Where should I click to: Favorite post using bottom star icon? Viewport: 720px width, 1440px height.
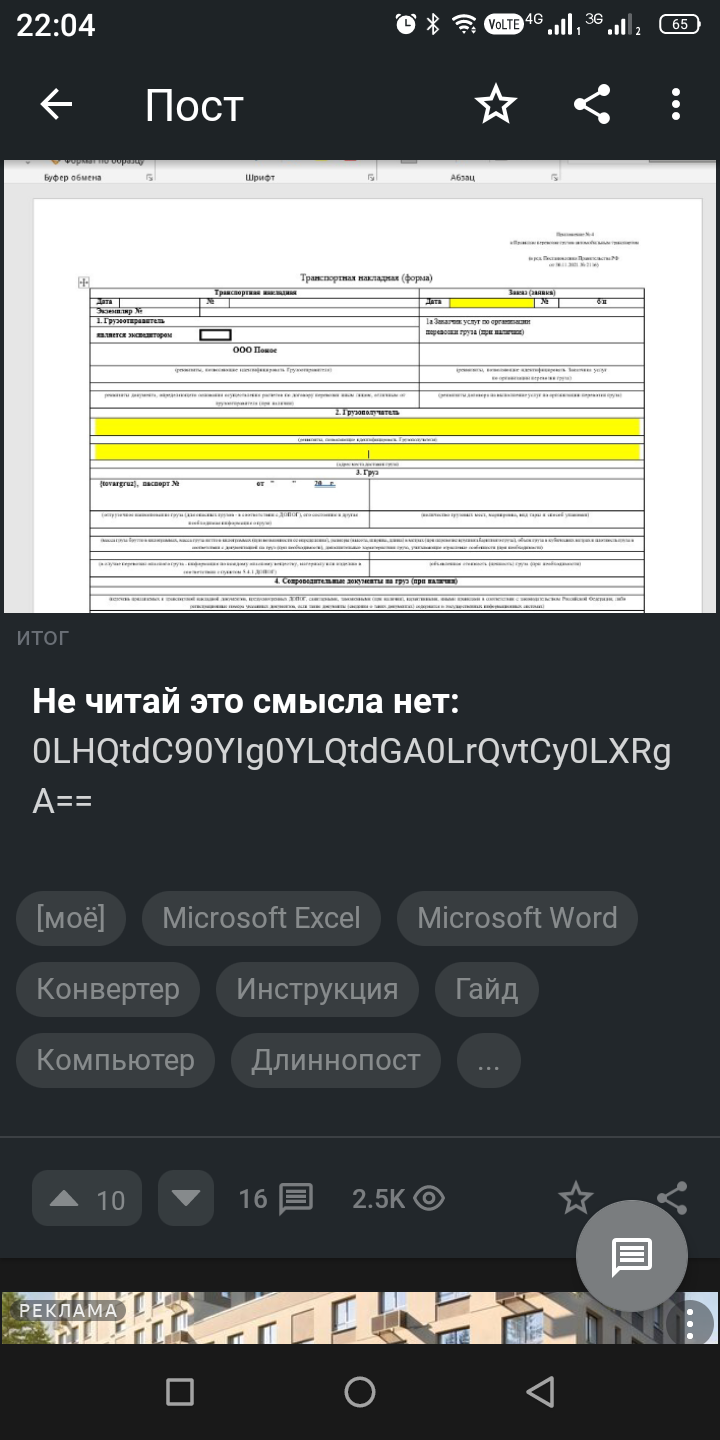pos(575,1198)
